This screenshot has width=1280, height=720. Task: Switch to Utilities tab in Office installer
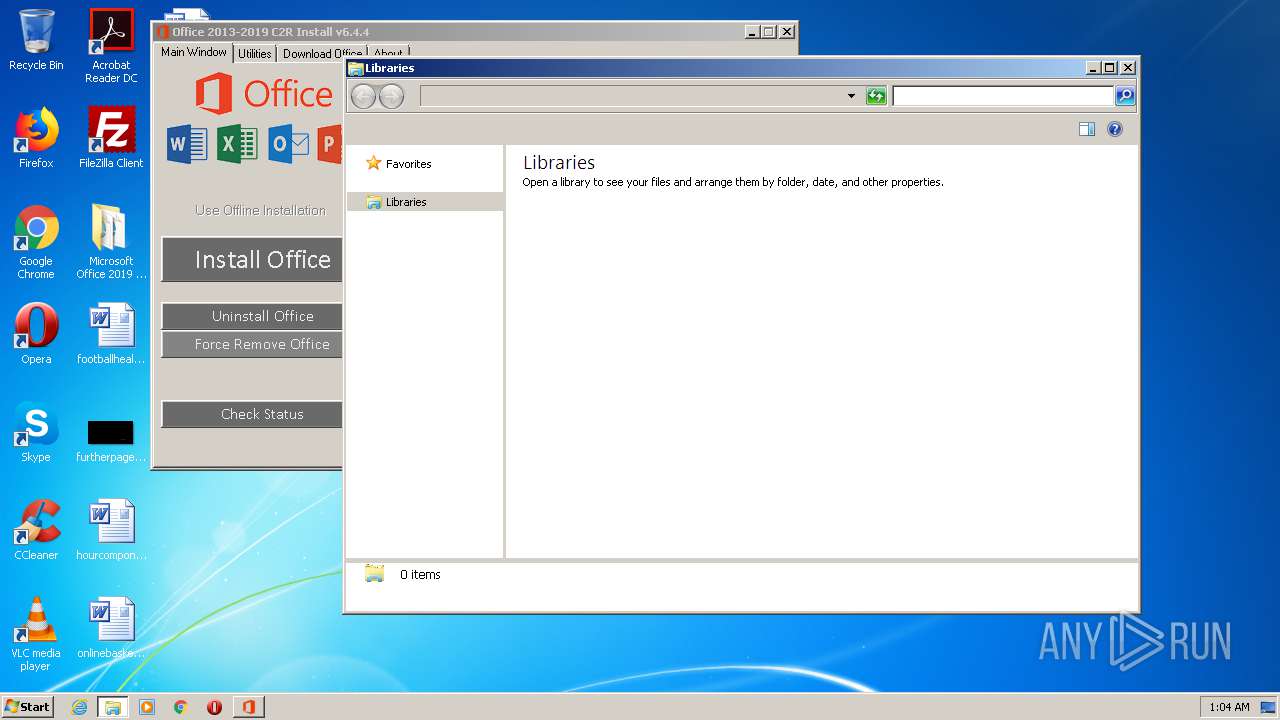point(254,54)
